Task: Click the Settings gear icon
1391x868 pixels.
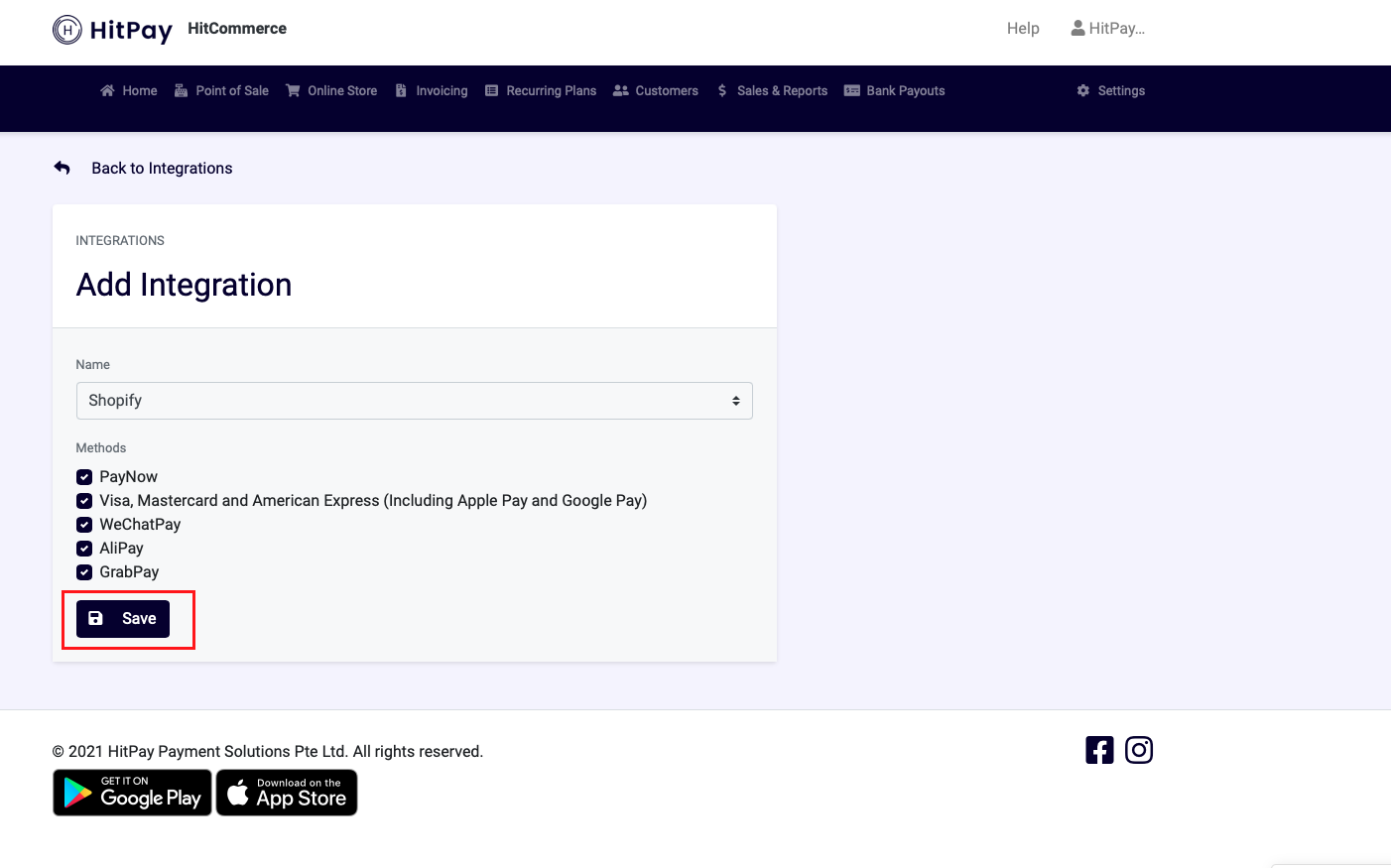Action: click(x=1083, y=90)
